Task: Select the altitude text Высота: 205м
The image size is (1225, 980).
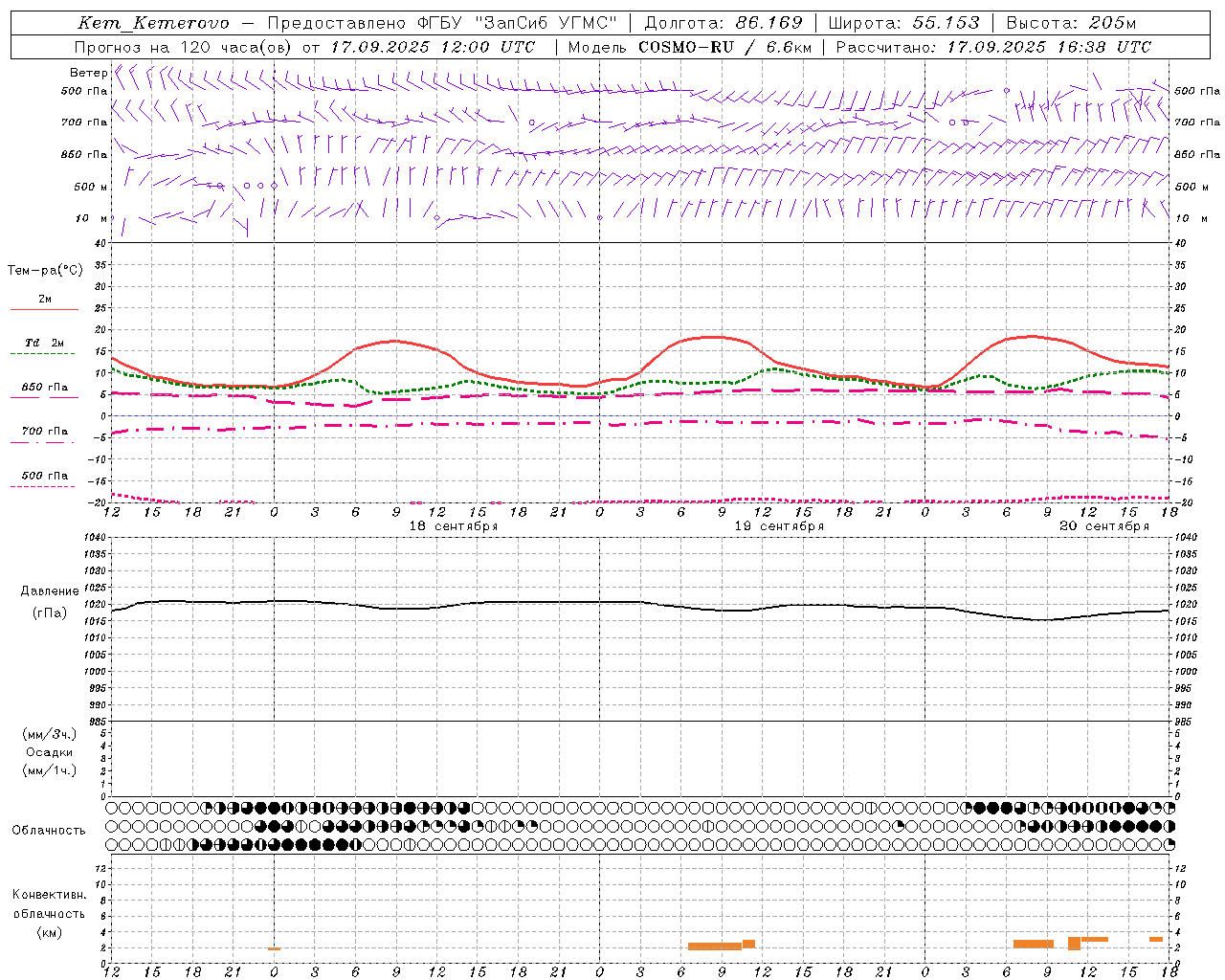Action: point(1071,23)
